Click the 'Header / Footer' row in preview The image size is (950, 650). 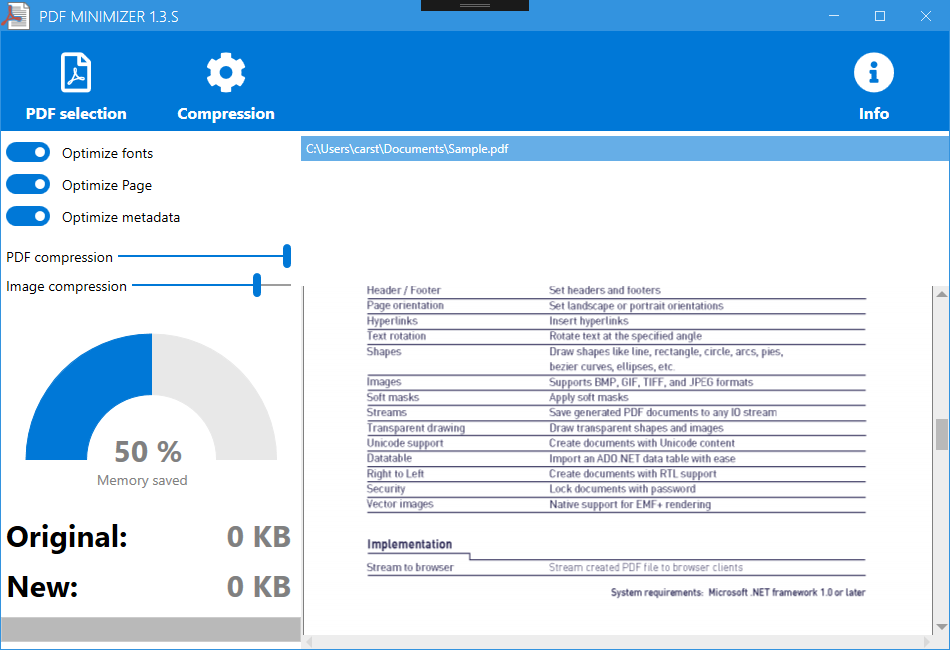pos(616,290)
